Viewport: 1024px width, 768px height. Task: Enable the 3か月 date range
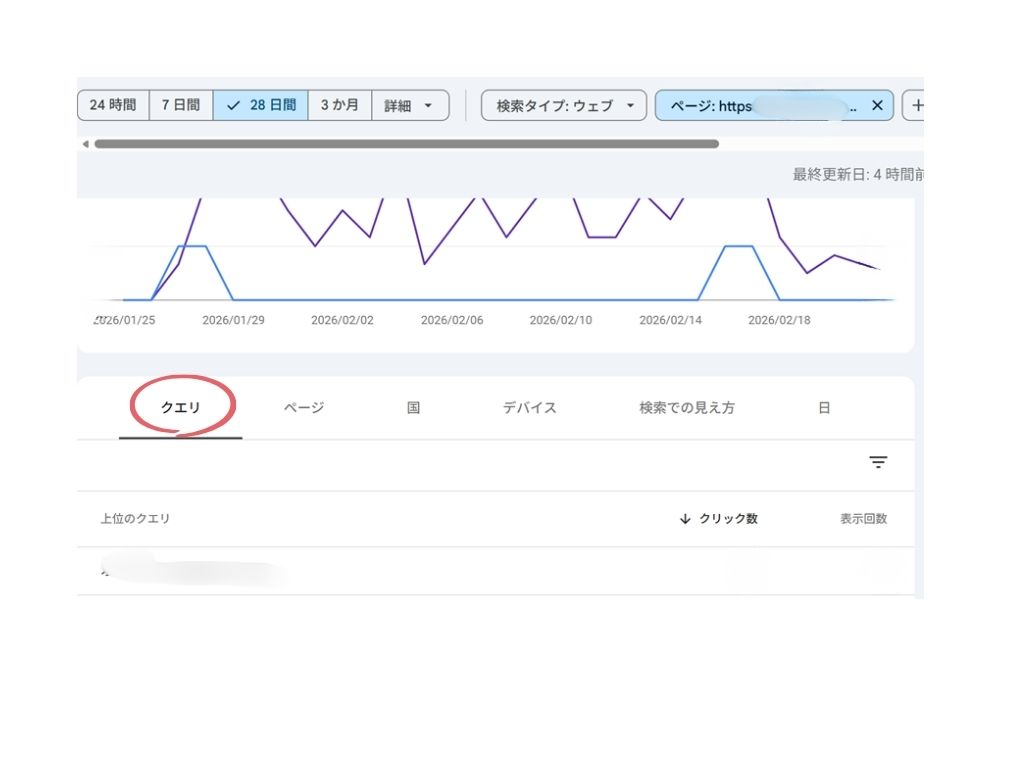coord(339,105)
